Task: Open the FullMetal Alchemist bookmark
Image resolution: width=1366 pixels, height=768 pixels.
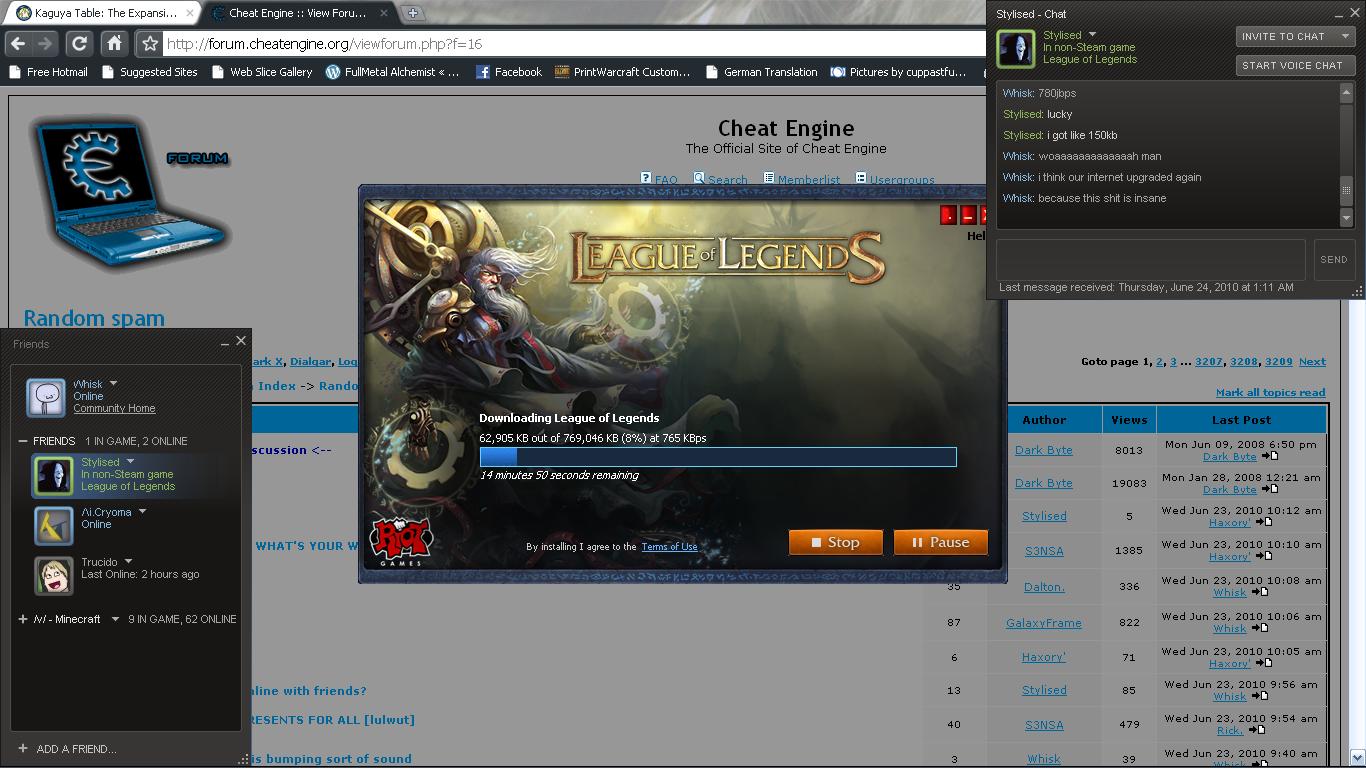Action: [392, 72]
